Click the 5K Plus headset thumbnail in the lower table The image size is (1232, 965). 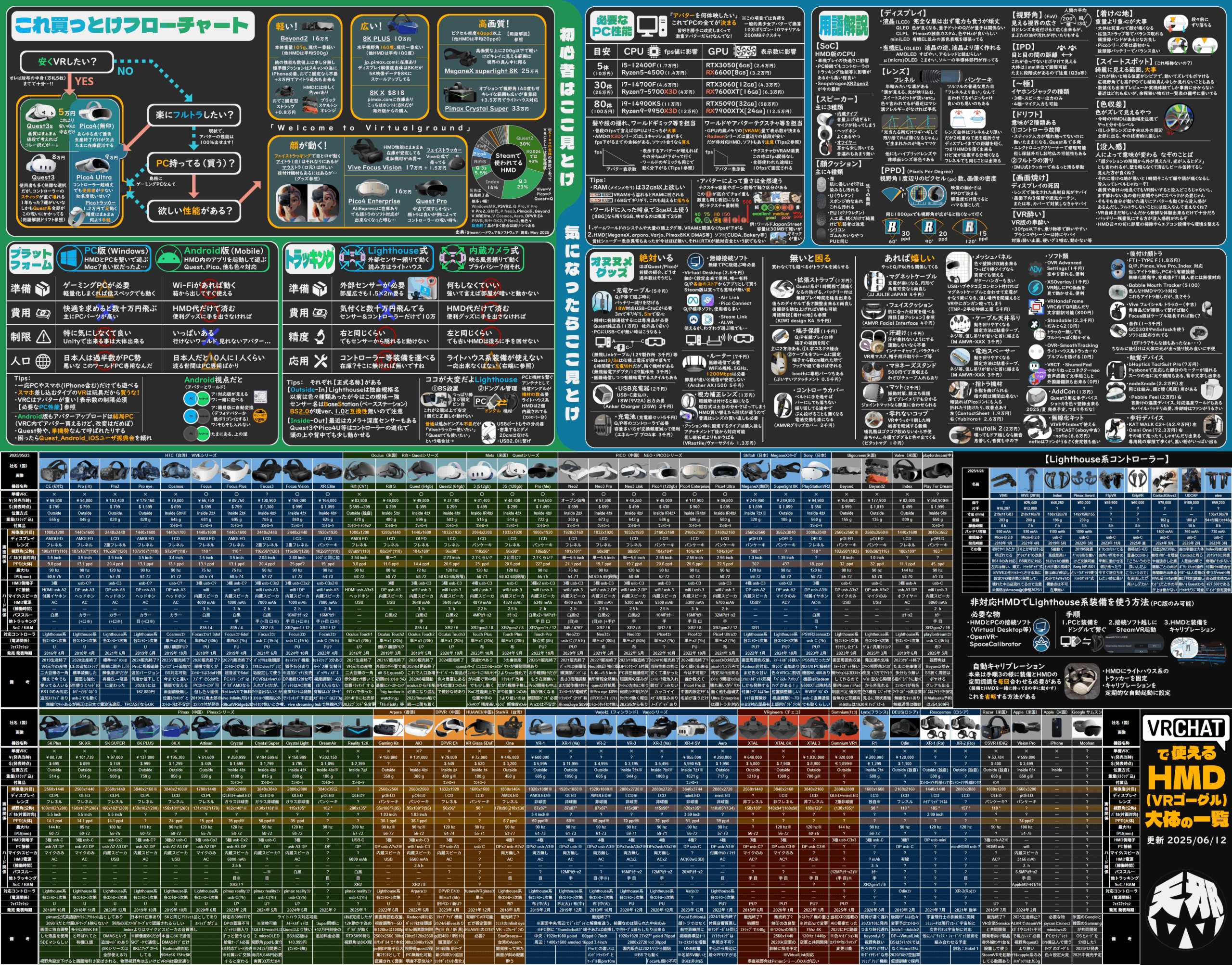(x=54, y=728)
